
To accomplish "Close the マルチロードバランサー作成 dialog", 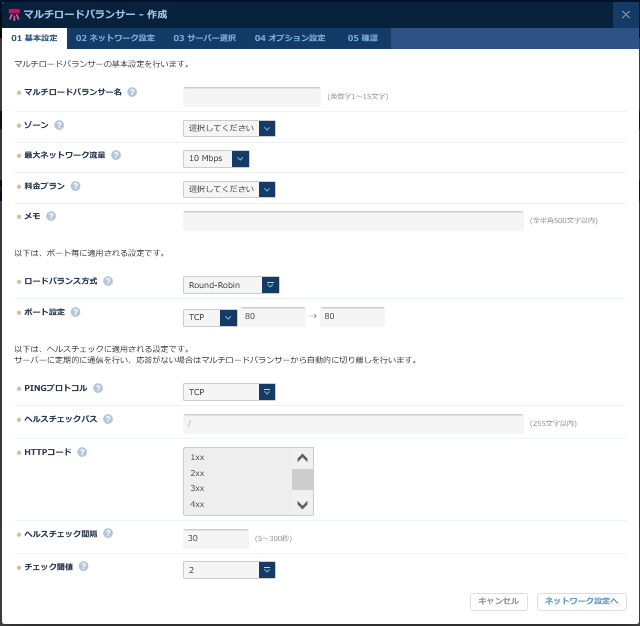I will point(625,15).
